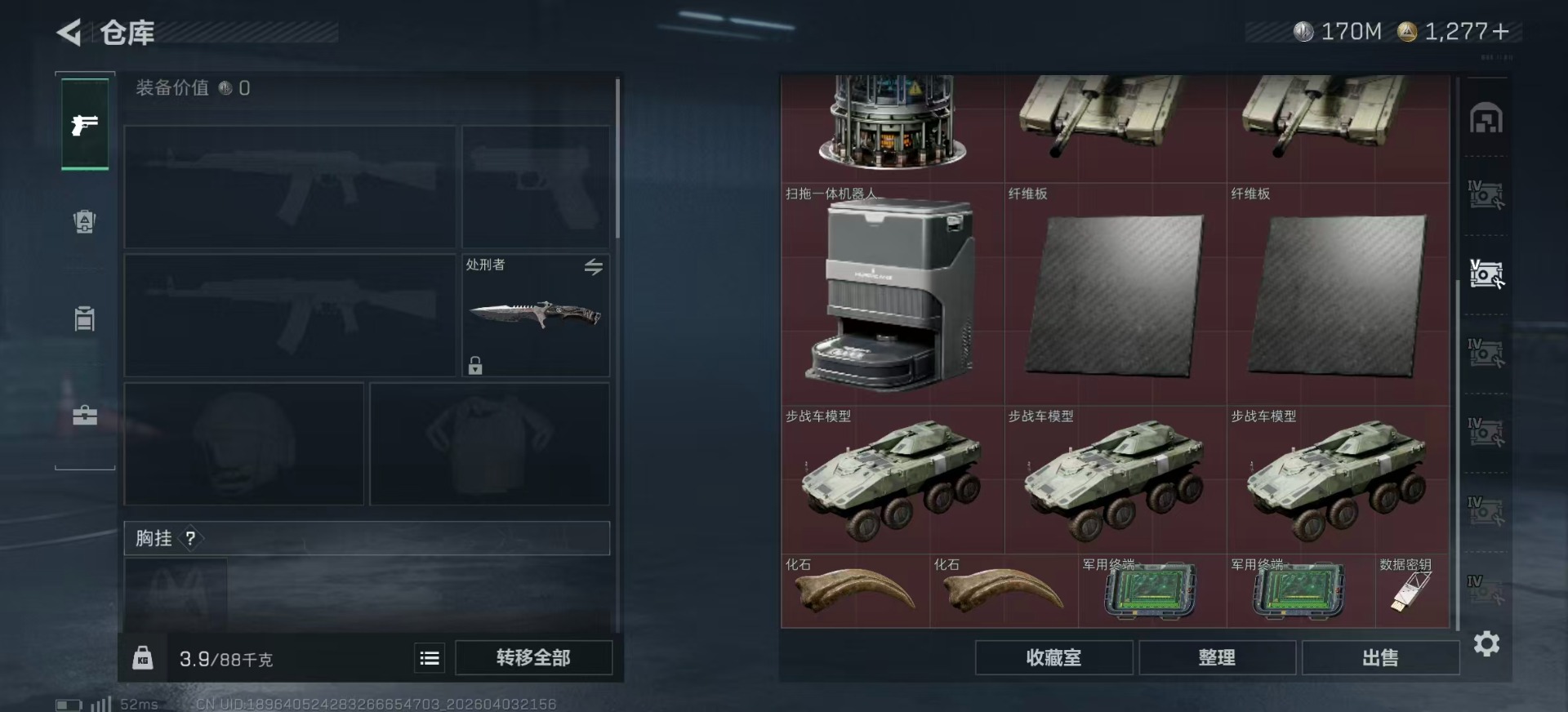Expand gold currency with the plus sign

[1500, 31]
